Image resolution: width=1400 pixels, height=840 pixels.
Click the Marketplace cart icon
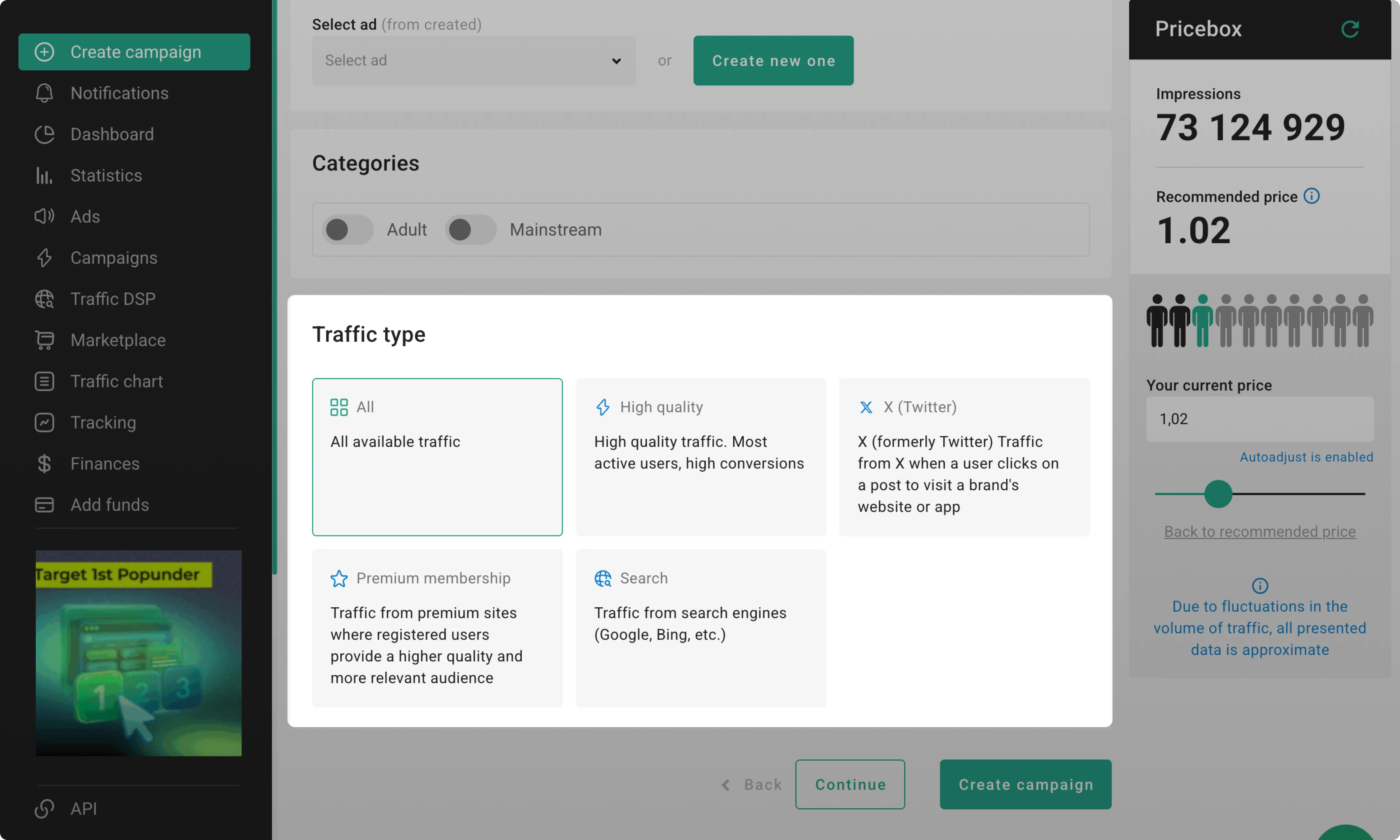(44, 340)
